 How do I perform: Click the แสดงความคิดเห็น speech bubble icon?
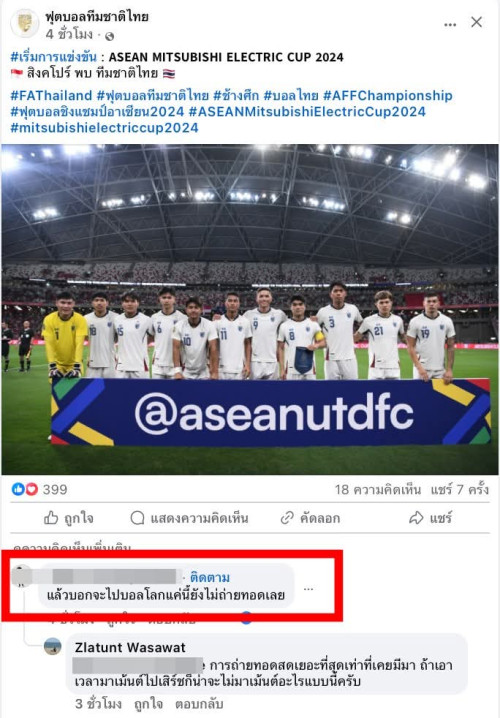click(137, 518)
